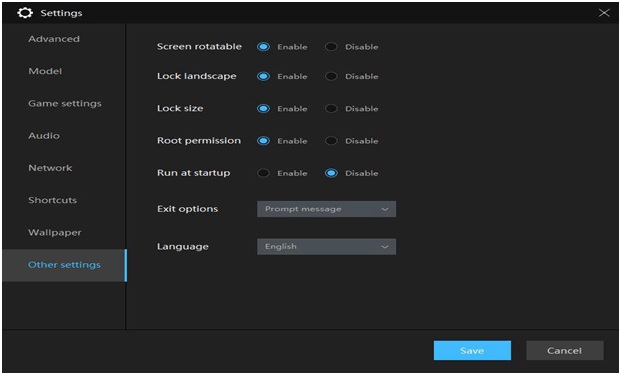Enable Root permission
The image size is (621, 375).
point(263,141)
